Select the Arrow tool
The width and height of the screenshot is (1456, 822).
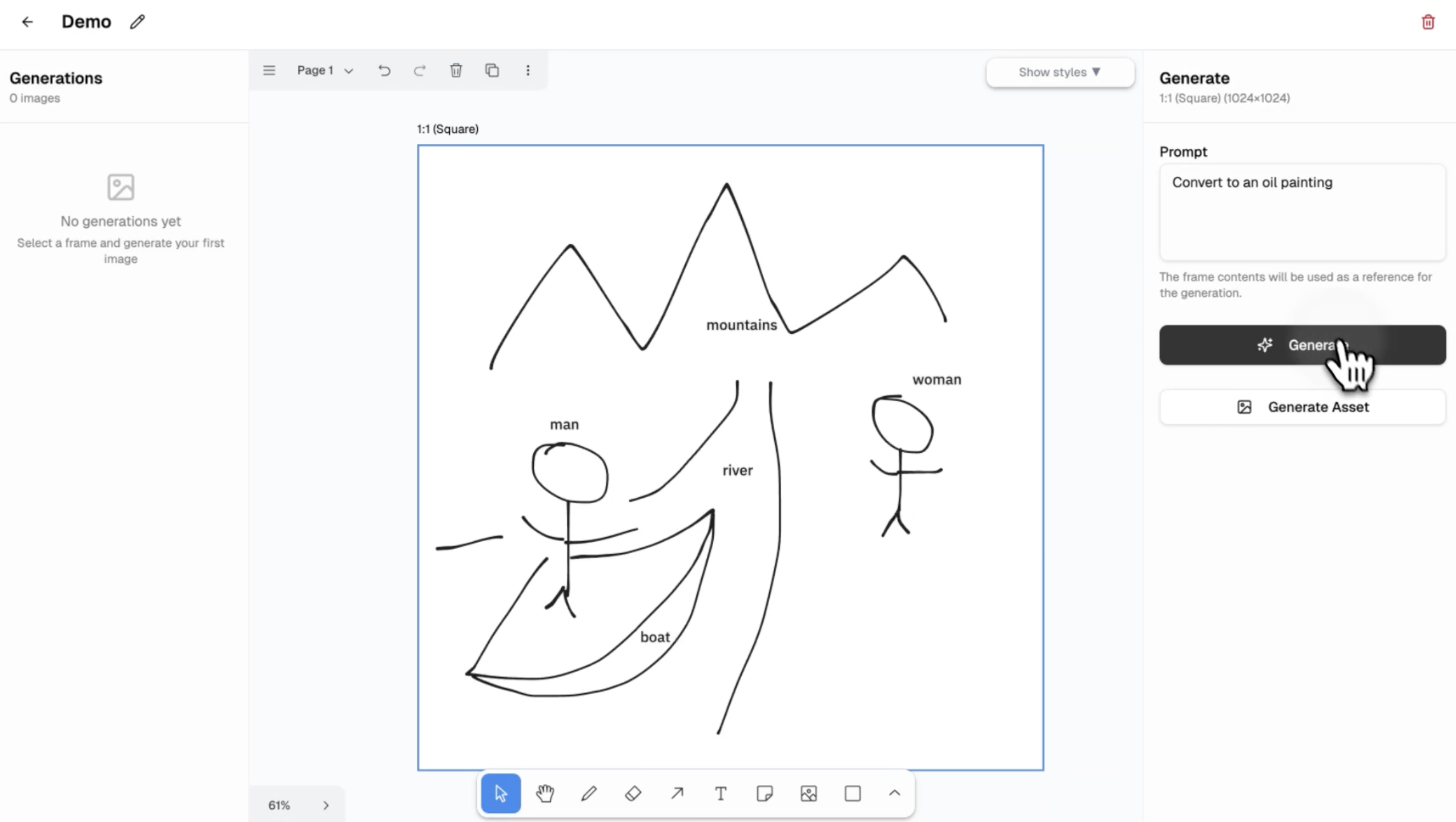click(676, 793)
